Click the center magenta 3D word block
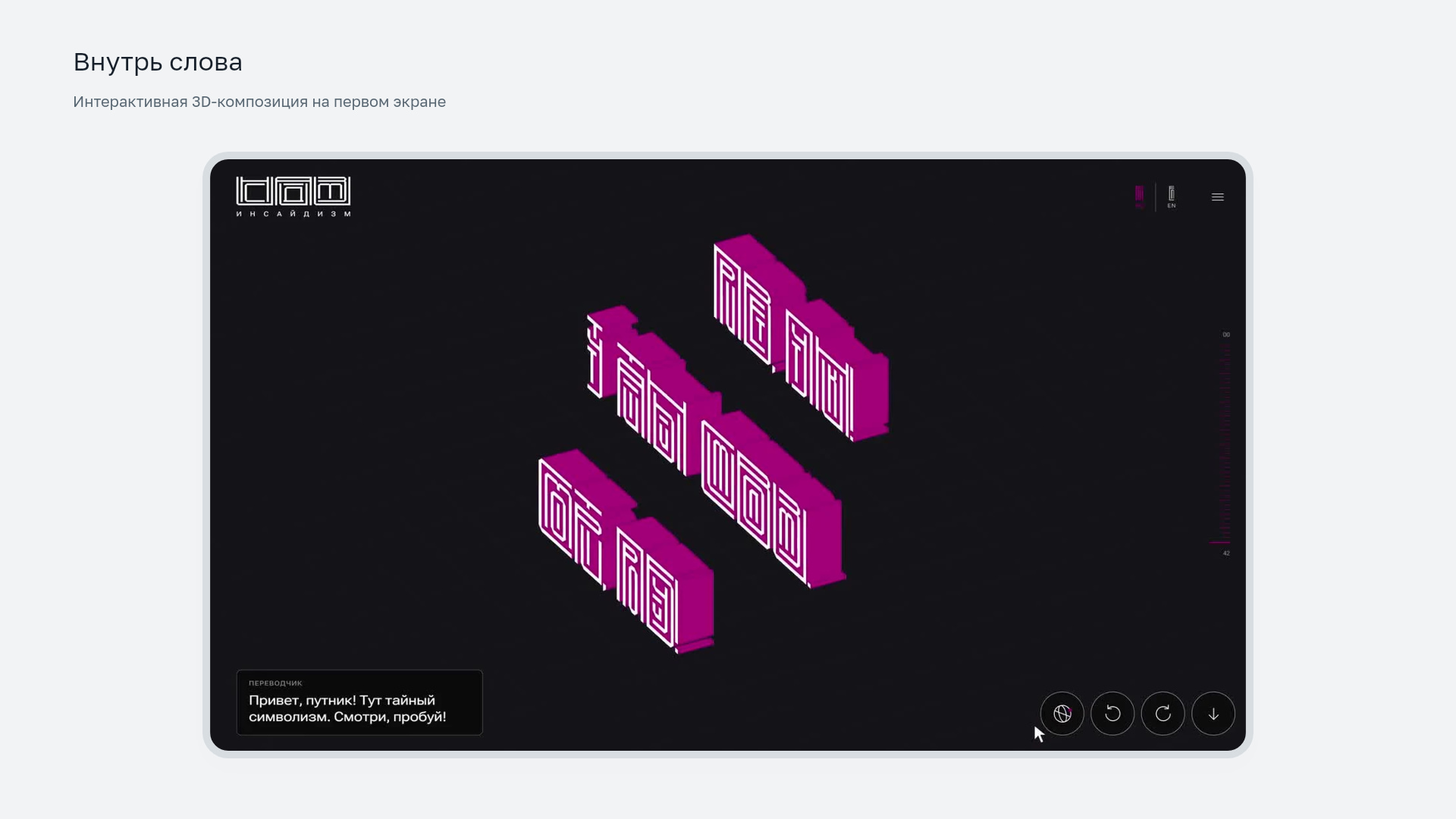The image size is (1456, 819). 715,446
